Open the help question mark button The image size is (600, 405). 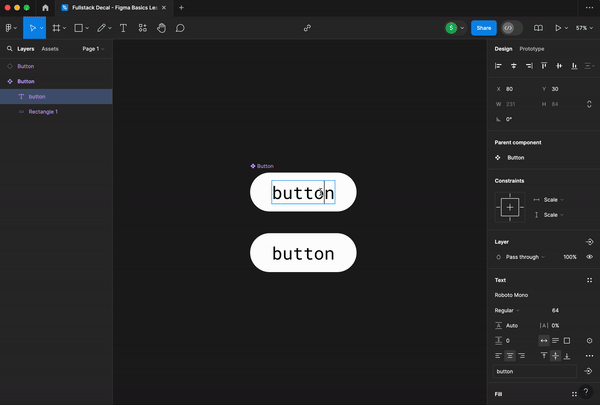pos(585,392)
